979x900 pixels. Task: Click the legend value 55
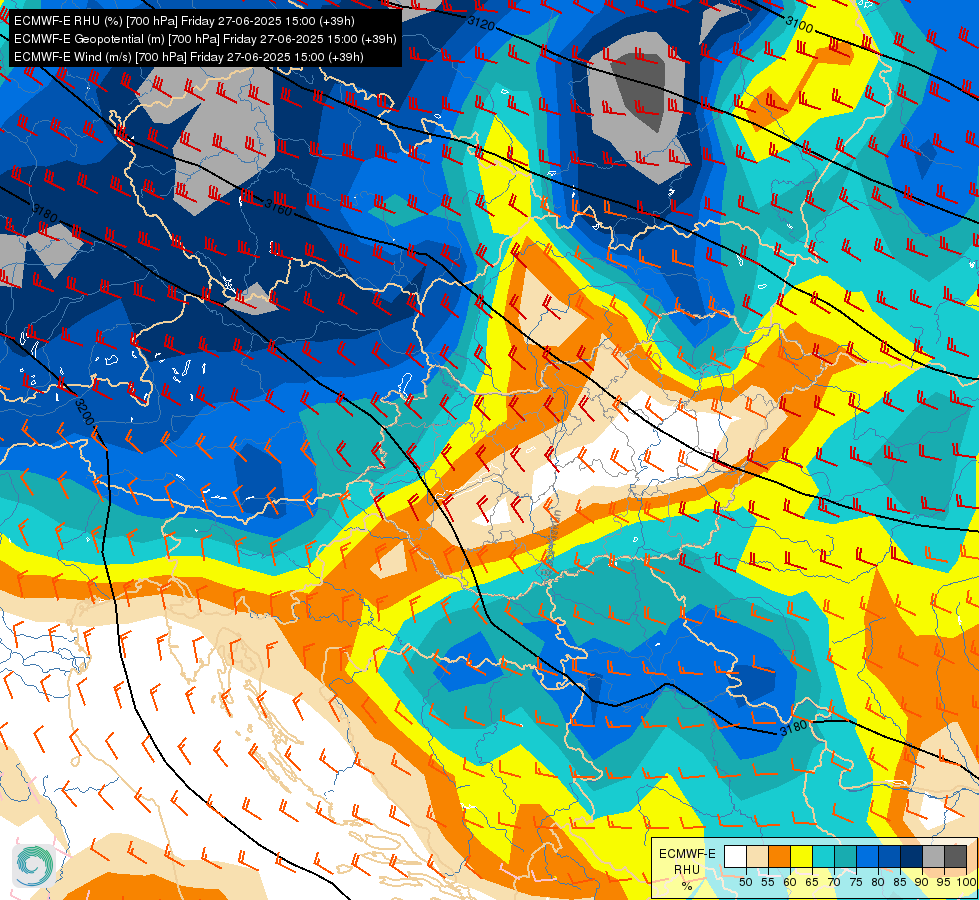pos(768,882)
